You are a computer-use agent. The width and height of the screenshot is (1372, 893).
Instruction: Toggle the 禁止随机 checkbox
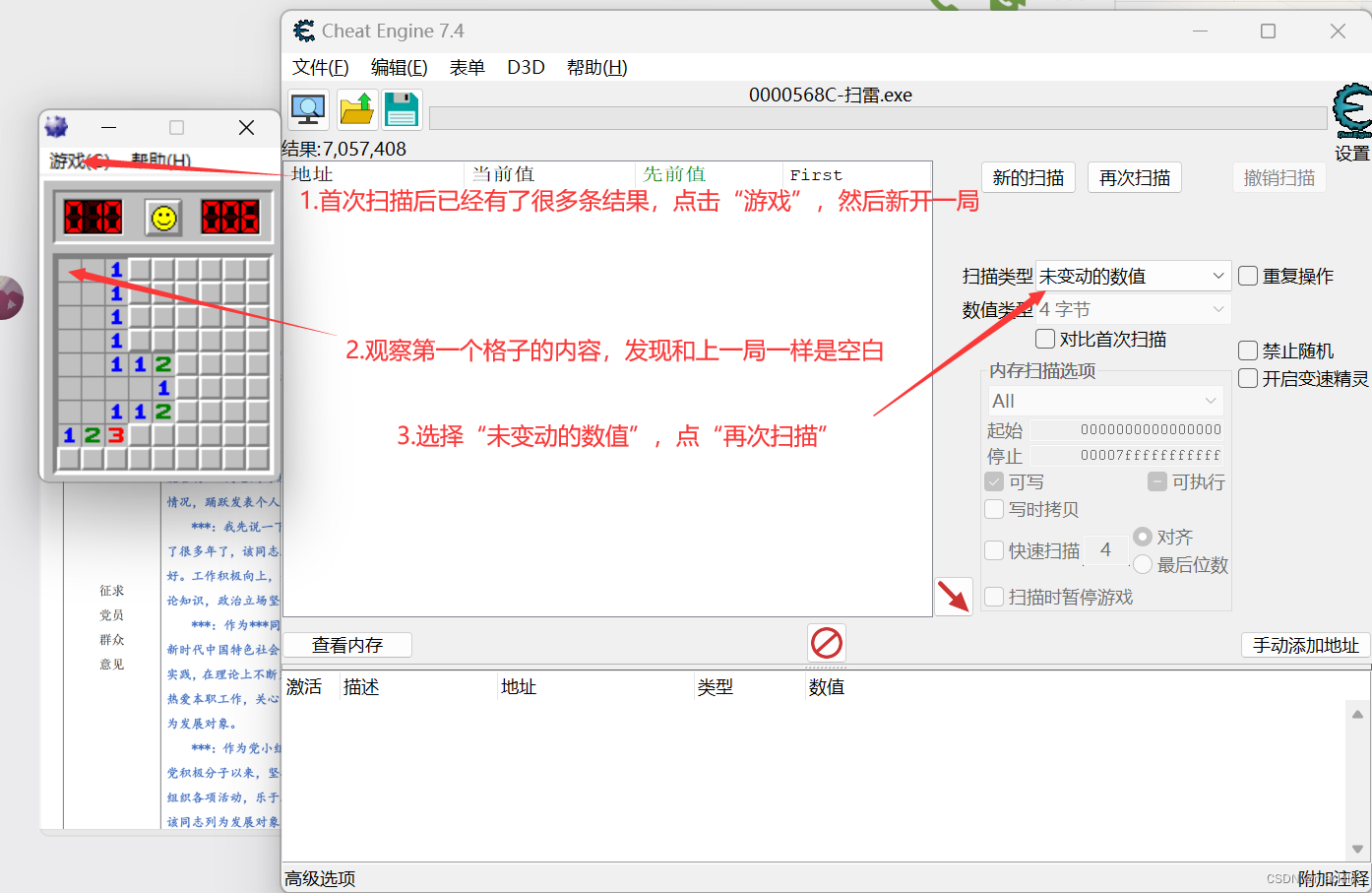[1248, 351]
